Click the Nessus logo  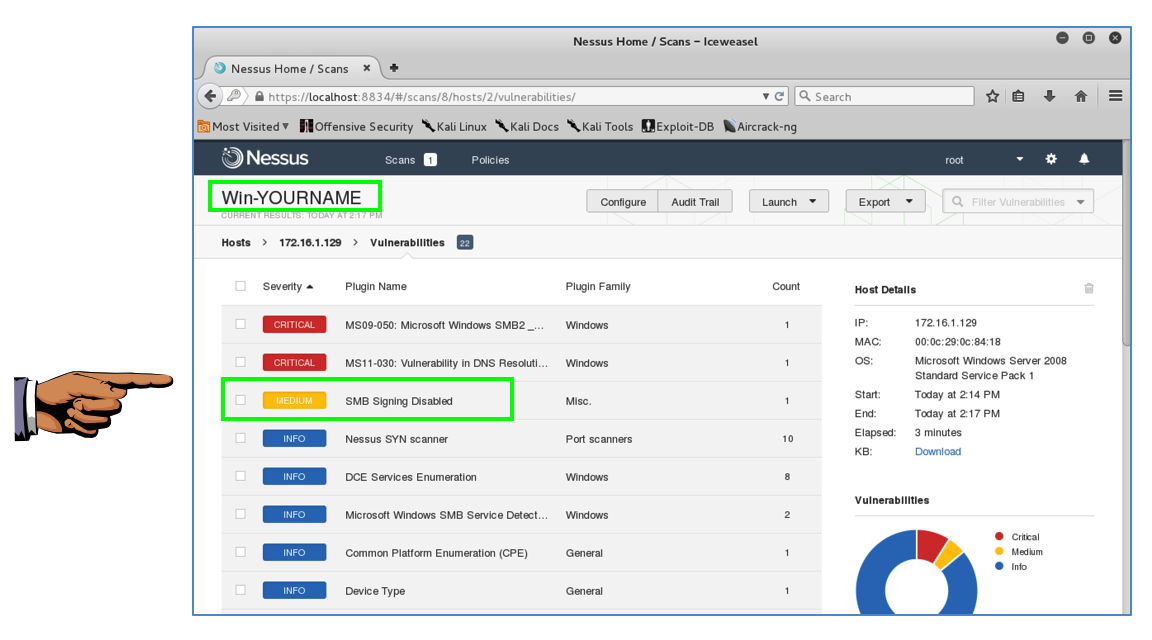(x=265, y=158)
